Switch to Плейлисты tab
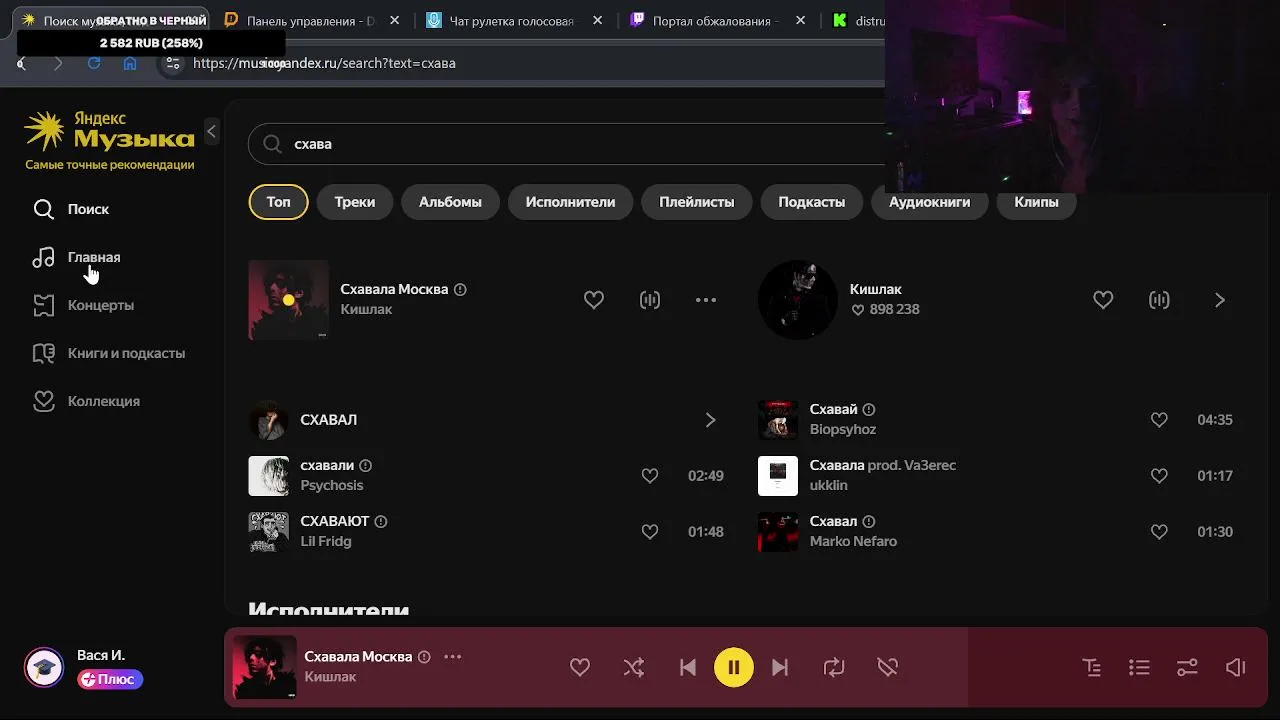The image size is (1280, 720). pyautogui.click(x=696, y=202)
